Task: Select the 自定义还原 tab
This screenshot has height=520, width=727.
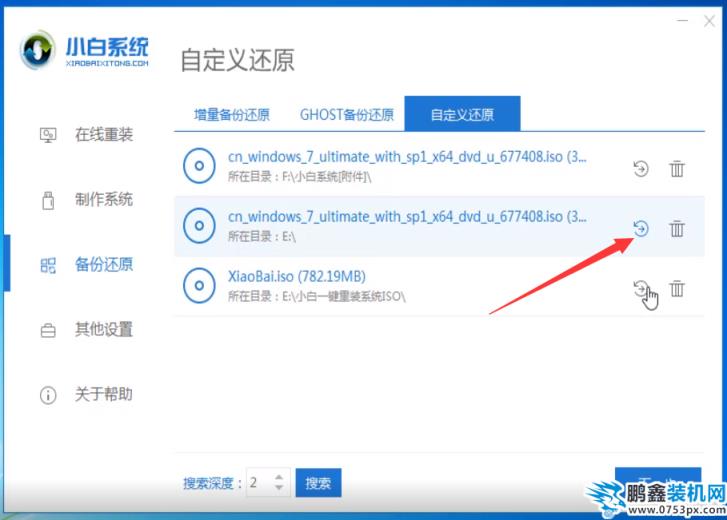Action: coord(462,114)
